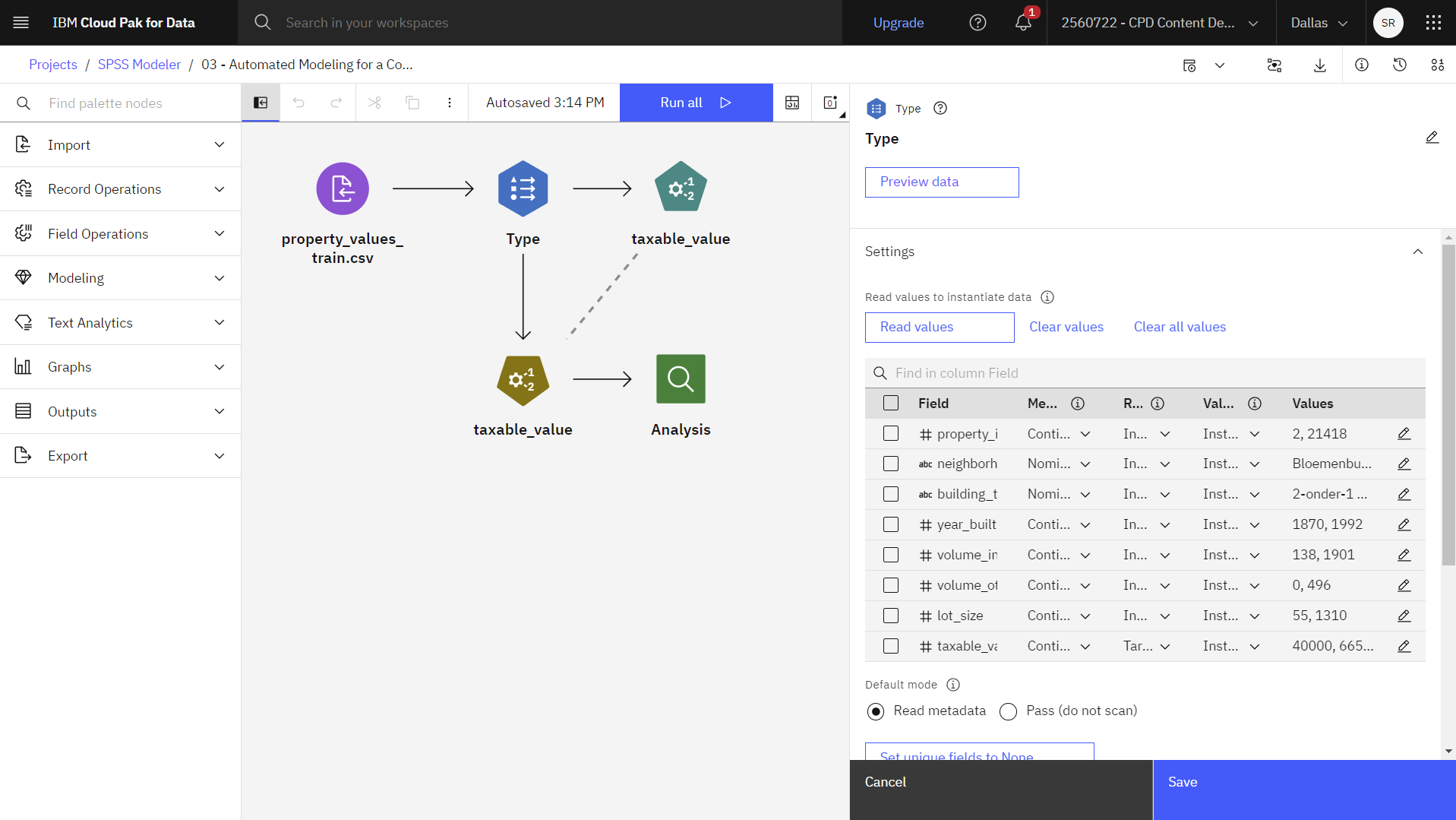Collapse the Settings section
Image resolution: width=1456 pixels, height=820 pixels.
point(1417,252)
